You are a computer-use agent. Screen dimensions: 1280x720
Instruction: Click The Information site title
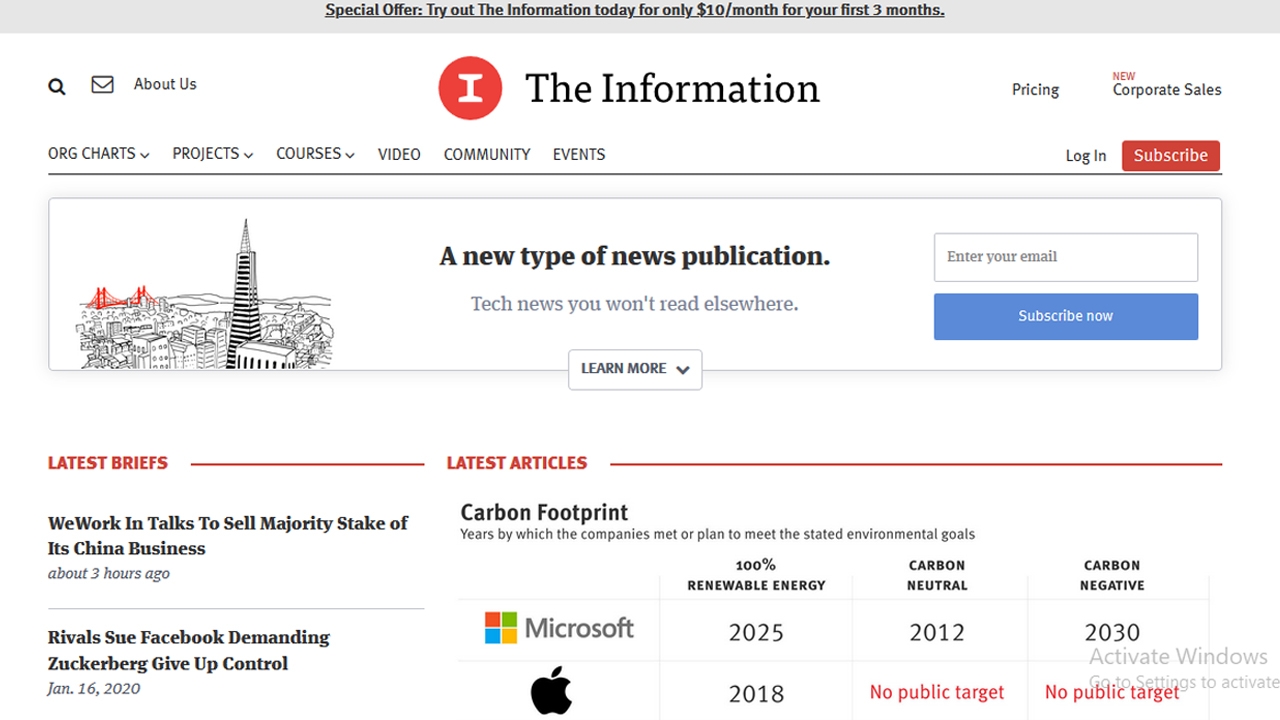[672, 88]
